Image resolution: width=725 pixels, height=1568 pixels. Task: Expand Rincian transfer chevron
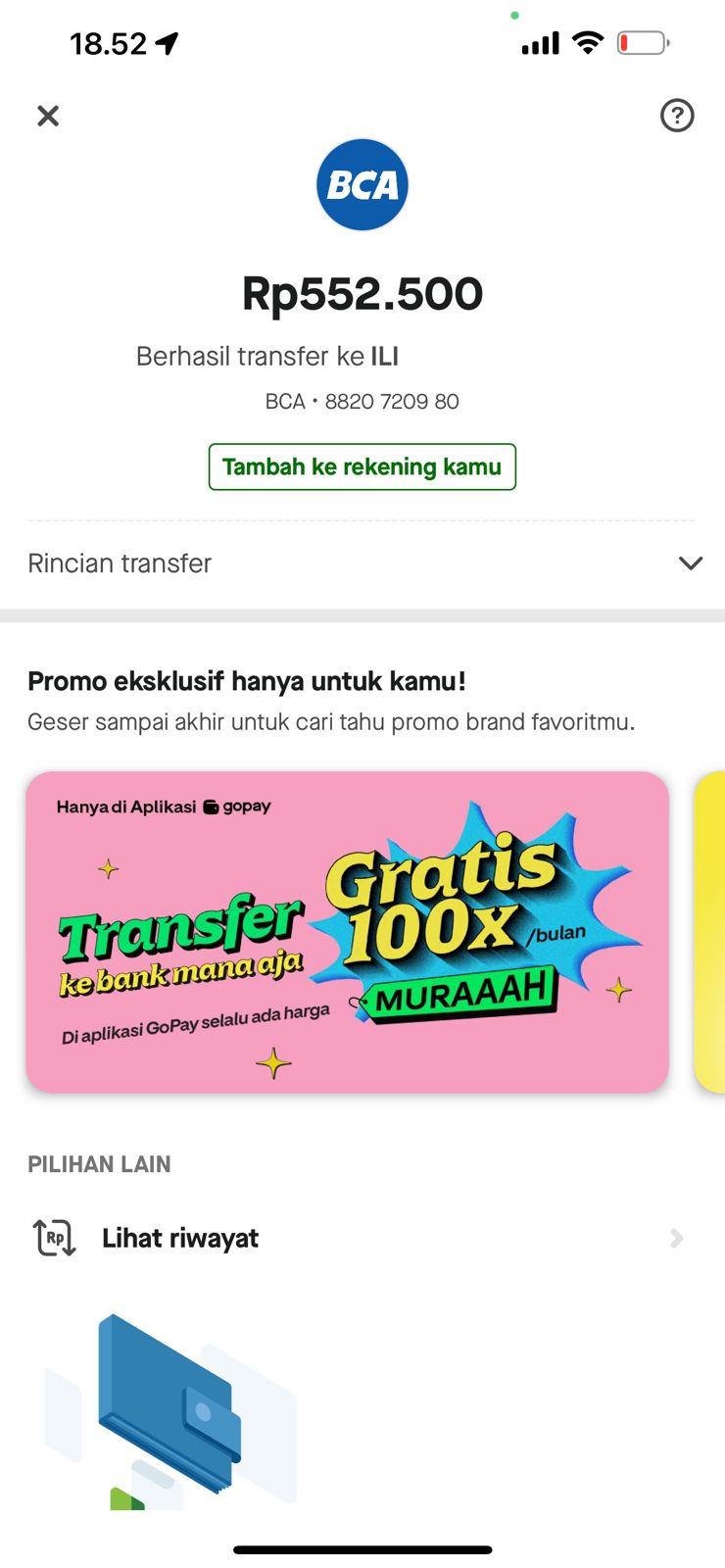tap(691, 563)
